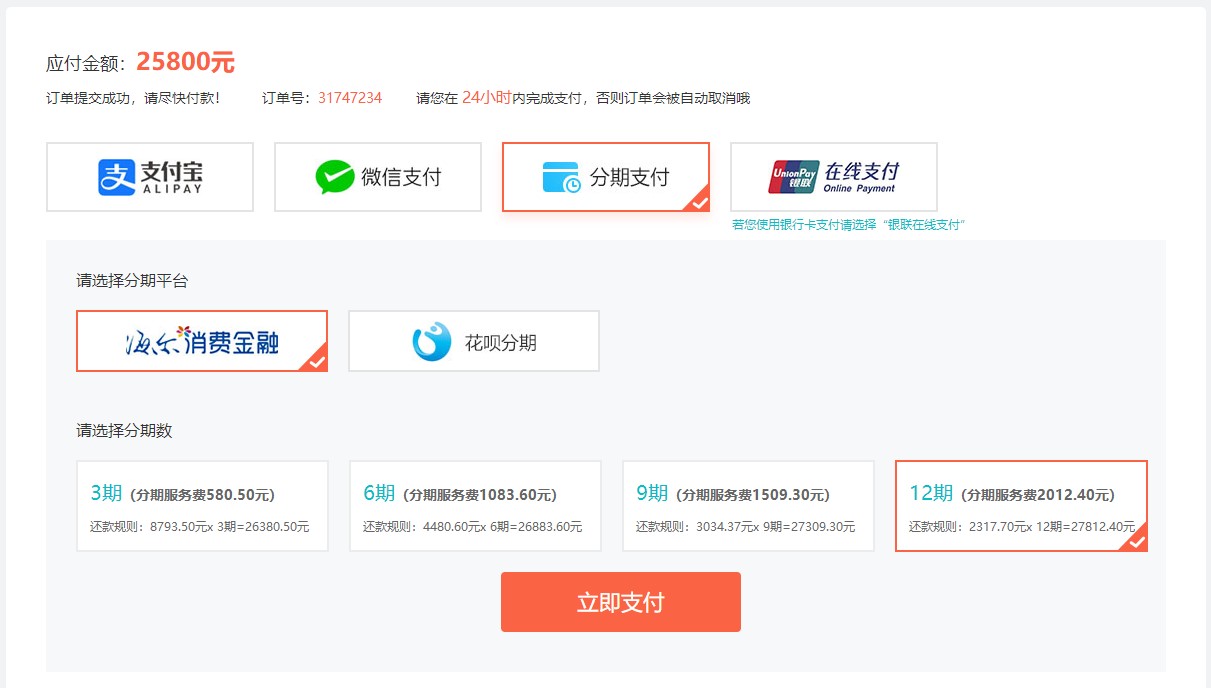Viewport: 1211px width, 688px height.
Task: Click order number 31747234
Action: coord(350,98)
